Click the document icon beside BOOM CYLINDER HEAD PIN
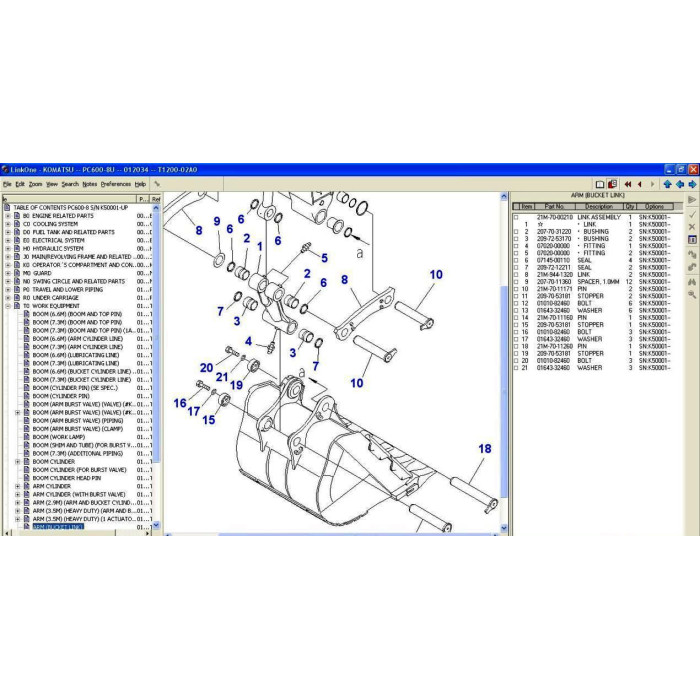This screenshot has height=700, width=700. (x=26, y=478)
